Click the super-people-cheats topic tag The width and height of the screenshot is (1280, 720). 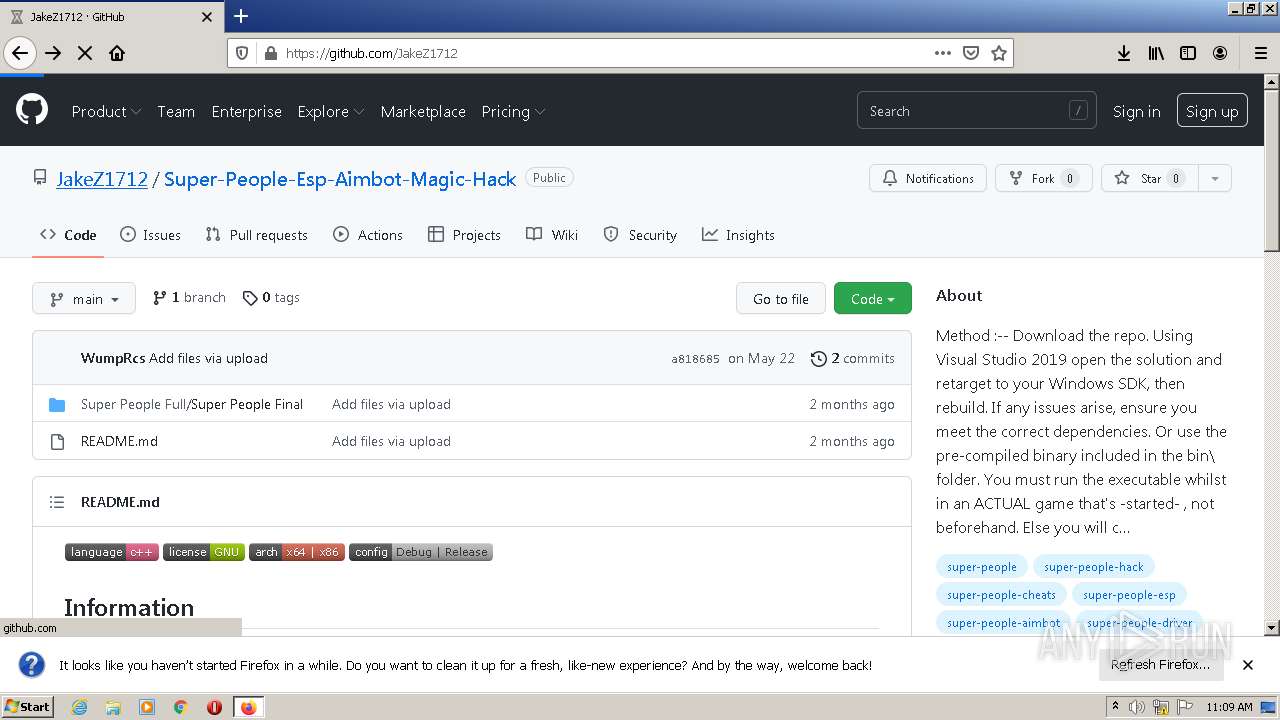point(1001,595)
